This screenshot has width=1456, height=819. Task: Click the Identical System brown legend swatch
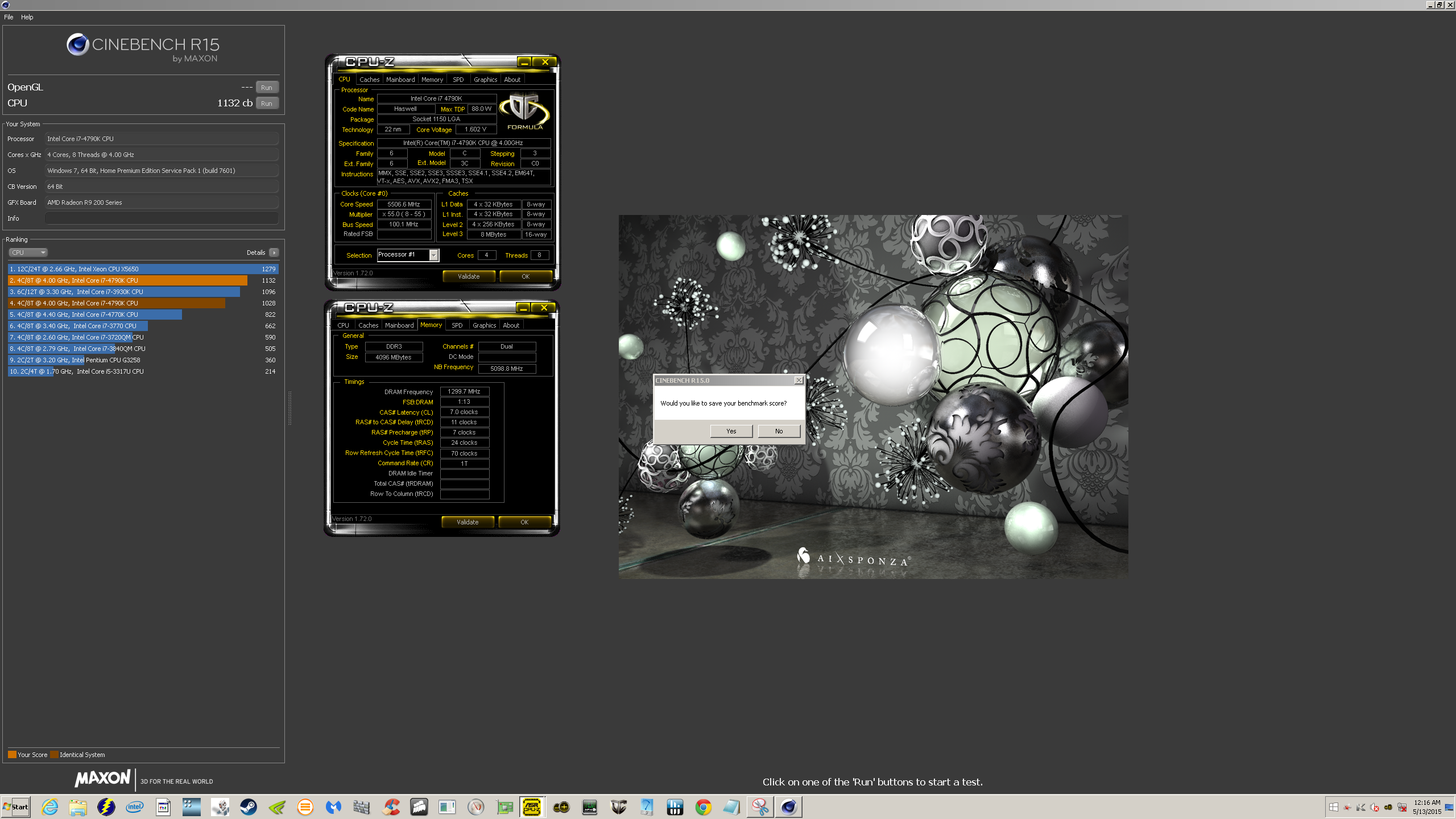click(x=54, y=755)
